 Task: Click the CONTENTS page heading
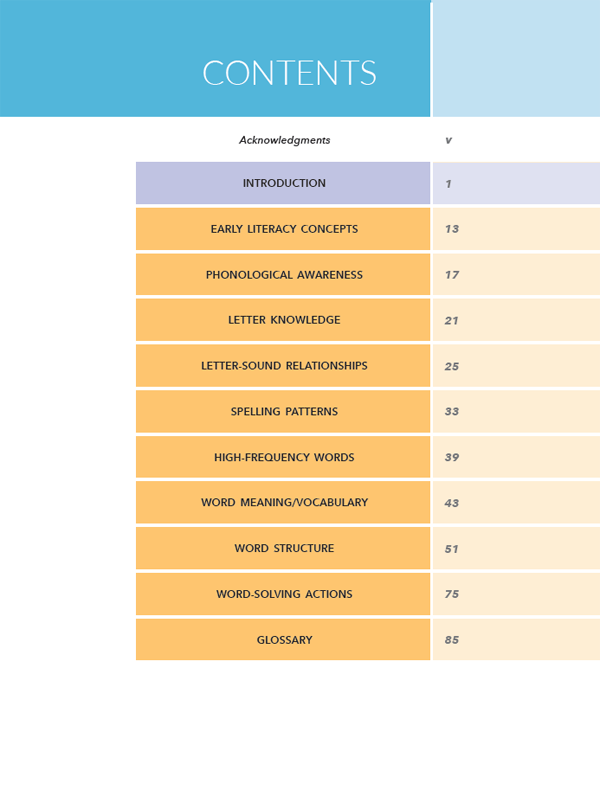(x=289, y=73)
